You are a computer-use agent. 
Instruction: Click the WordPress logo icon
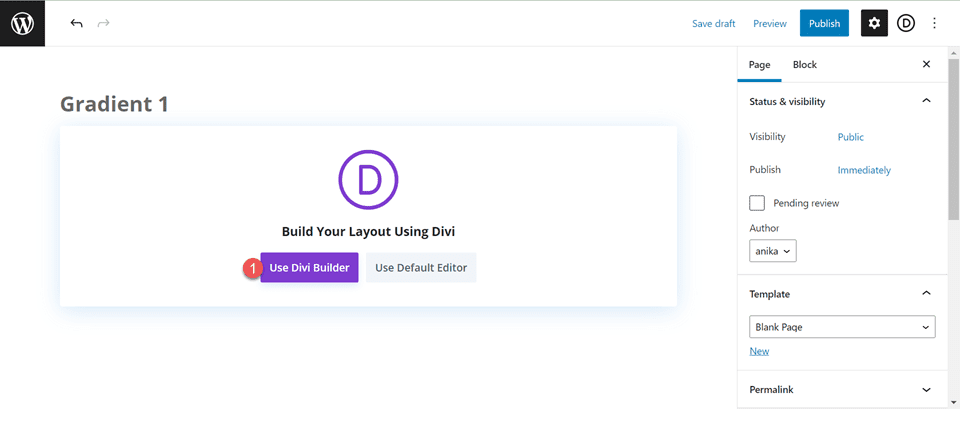[22, 23]
